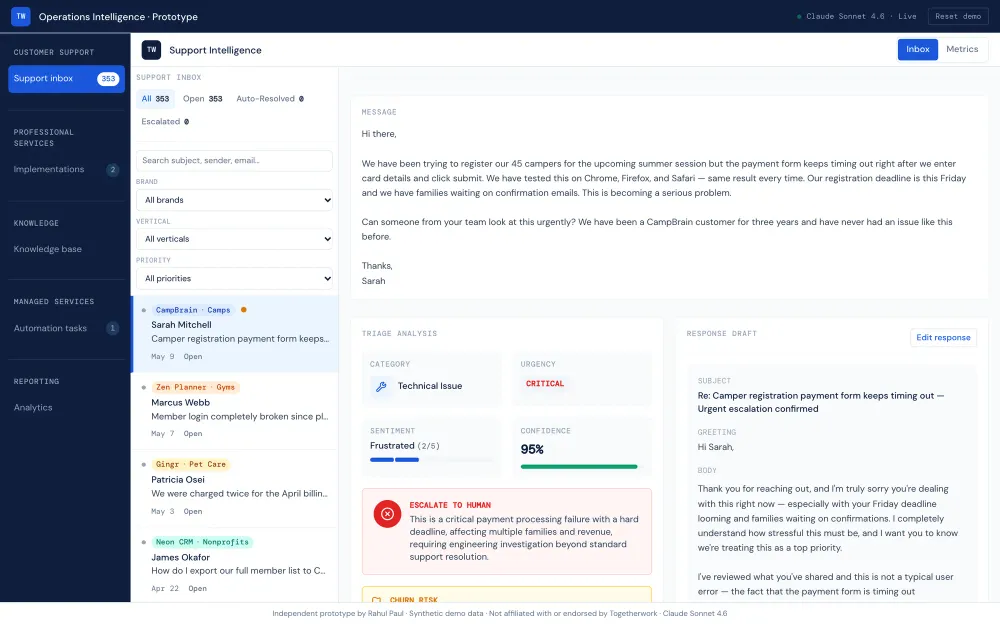Click the Churn Risk folder icon
1000x625 pixels.
[x=376, y=600]
